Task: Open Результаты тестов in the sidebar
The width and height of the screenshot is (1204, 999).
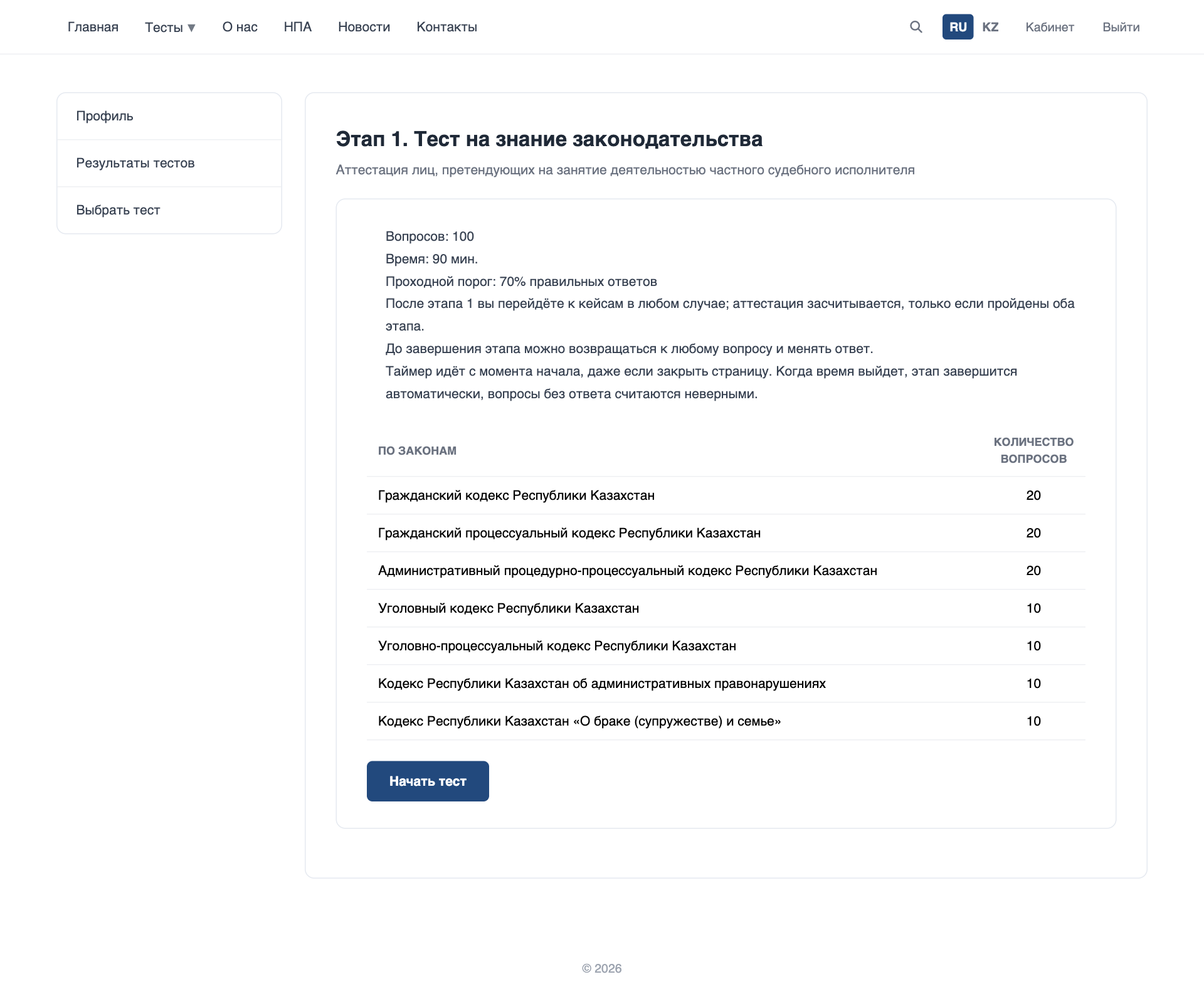Action: point(169,163)
